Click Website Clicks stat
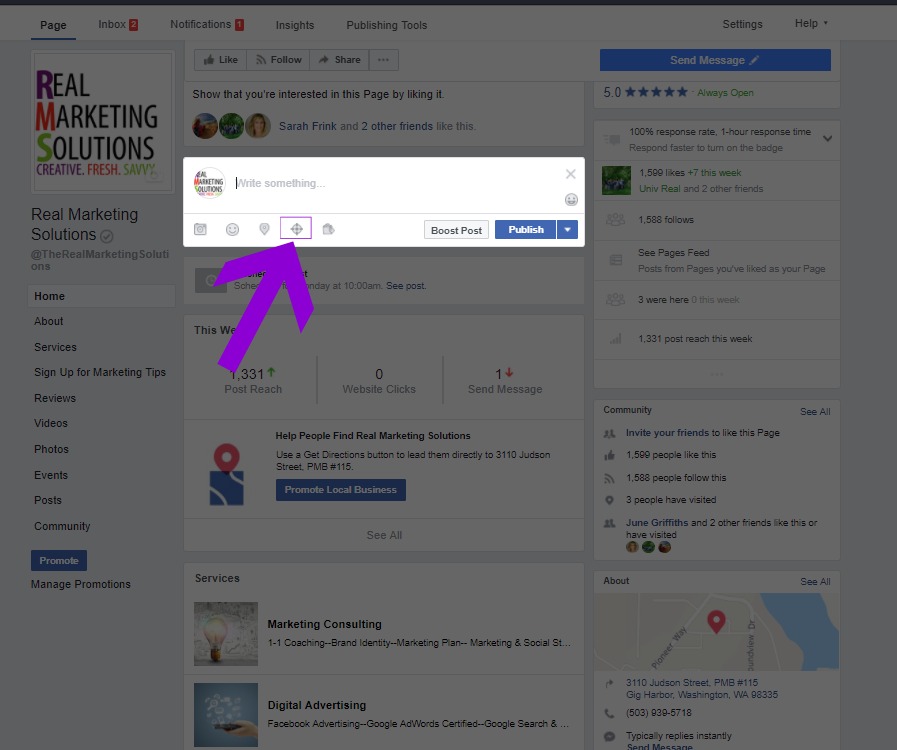Screen dimensions: 897x750 tap(379, 381)
